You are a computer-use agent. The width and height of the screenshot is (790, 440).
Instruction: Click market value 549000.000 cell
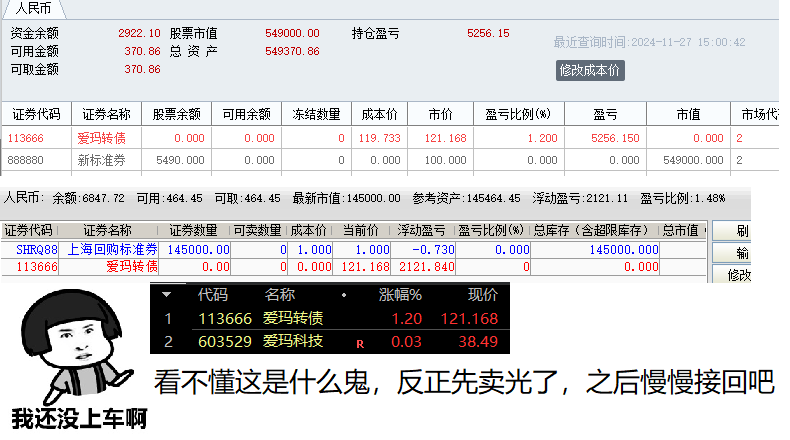693,160
